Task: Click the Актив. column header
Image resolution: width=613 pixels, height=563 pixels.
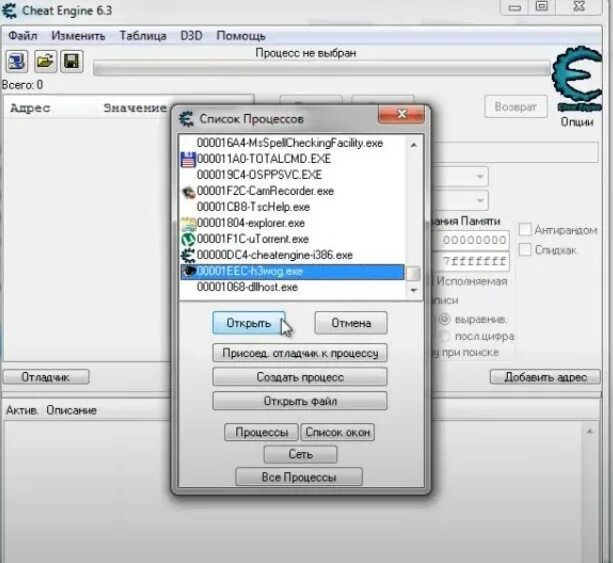Action: (22, 410)
